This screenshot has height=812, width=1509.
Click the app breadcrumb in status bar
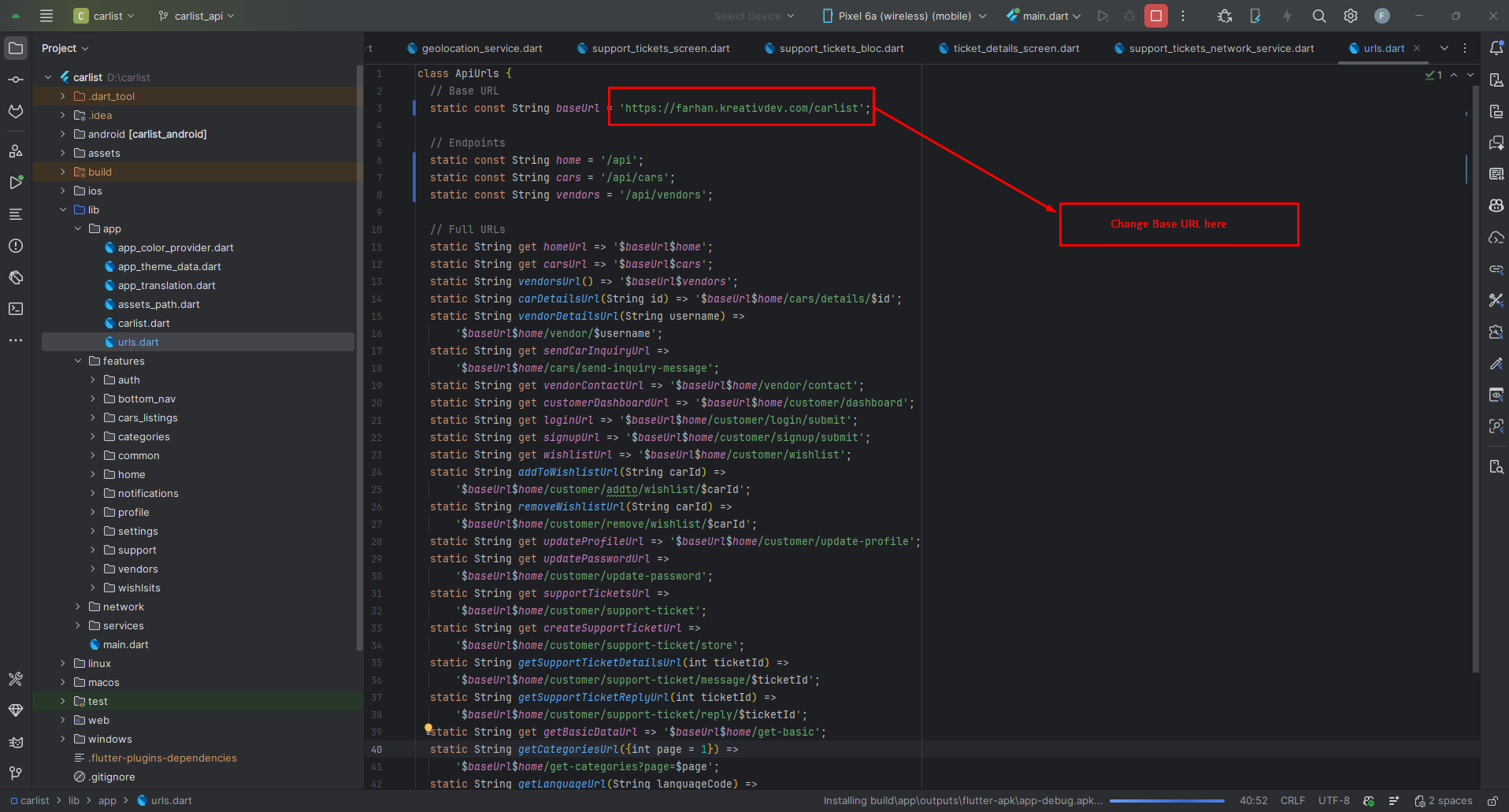click(x=107, y=800)
